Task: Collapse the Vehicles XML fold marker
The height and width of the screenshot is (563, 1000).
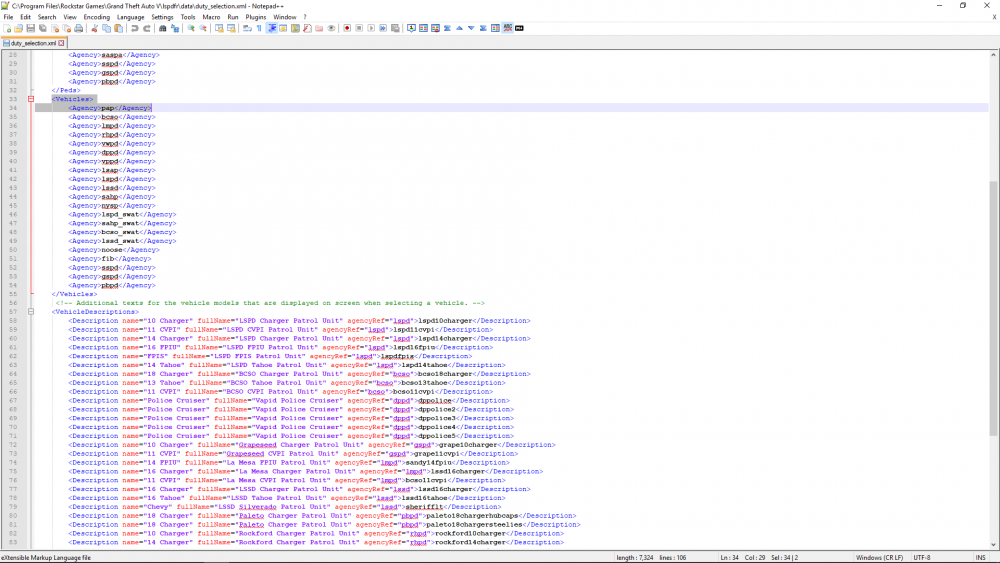Action: pyautogui.click(x=31, y=99)
